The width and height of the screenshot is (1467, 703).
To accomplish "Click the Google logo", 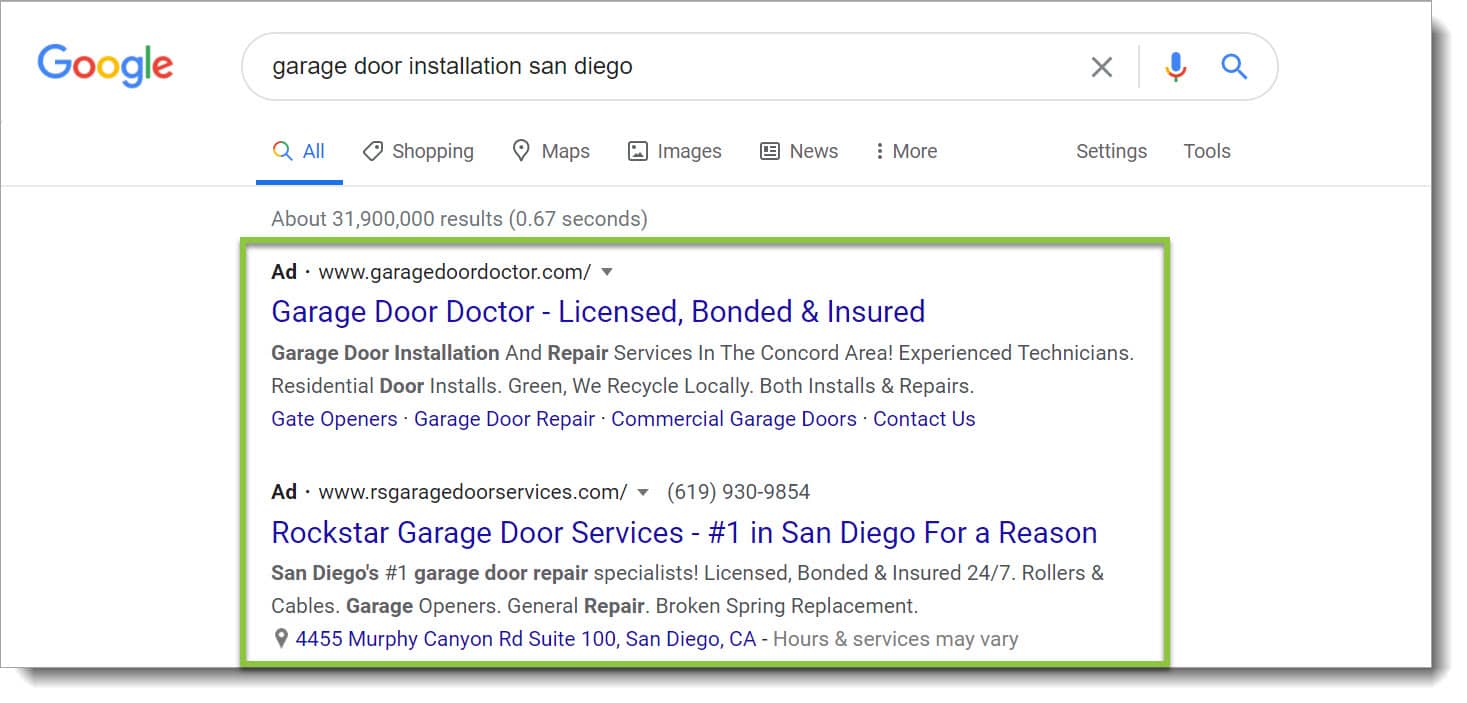I will [105, 65].
